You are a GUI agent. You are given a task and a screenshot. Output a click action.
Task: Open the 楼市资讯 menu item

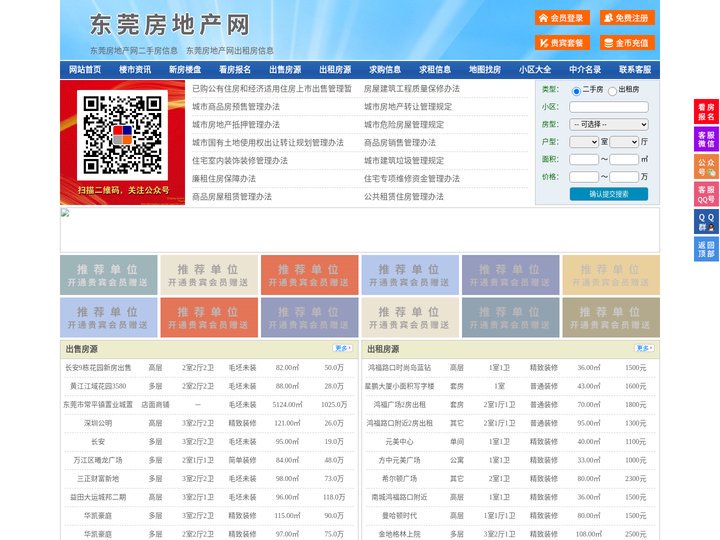coord(135,70)
